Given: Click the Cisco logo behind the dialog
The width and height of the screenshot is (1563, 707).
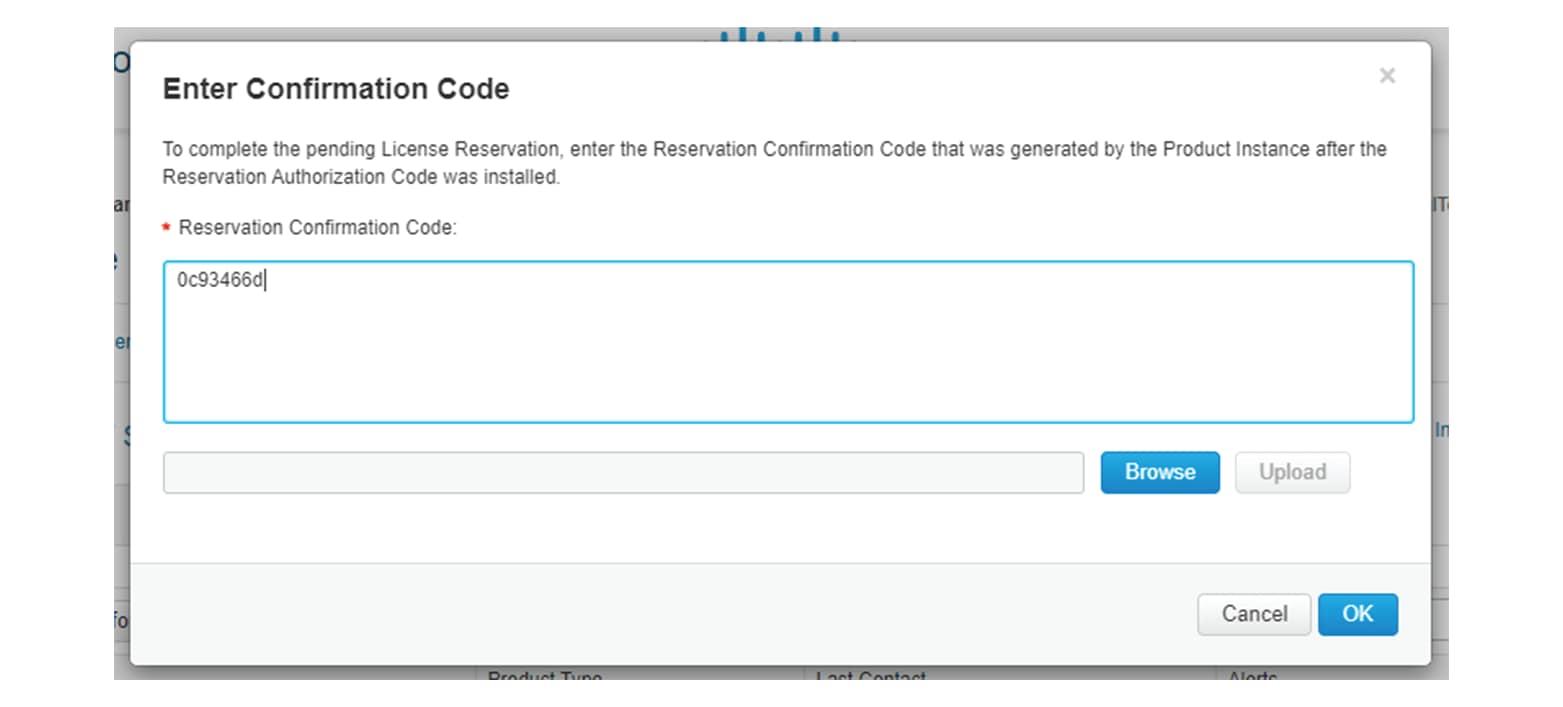Looking at the screenshot, I should pos(779,35).
